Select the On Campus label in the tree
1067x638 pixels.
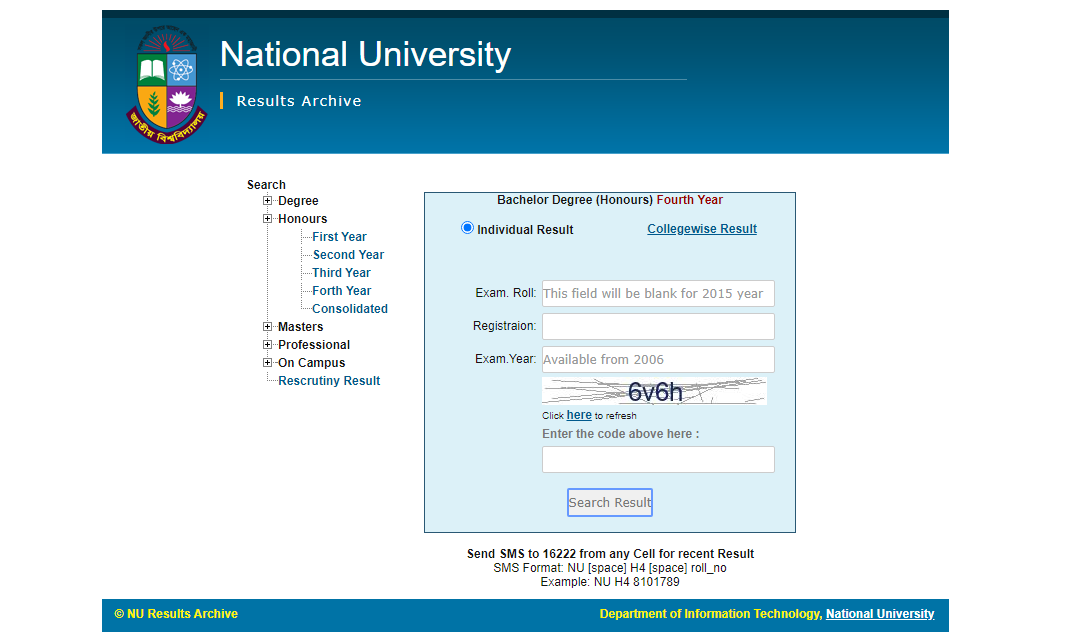click(312, 363)
